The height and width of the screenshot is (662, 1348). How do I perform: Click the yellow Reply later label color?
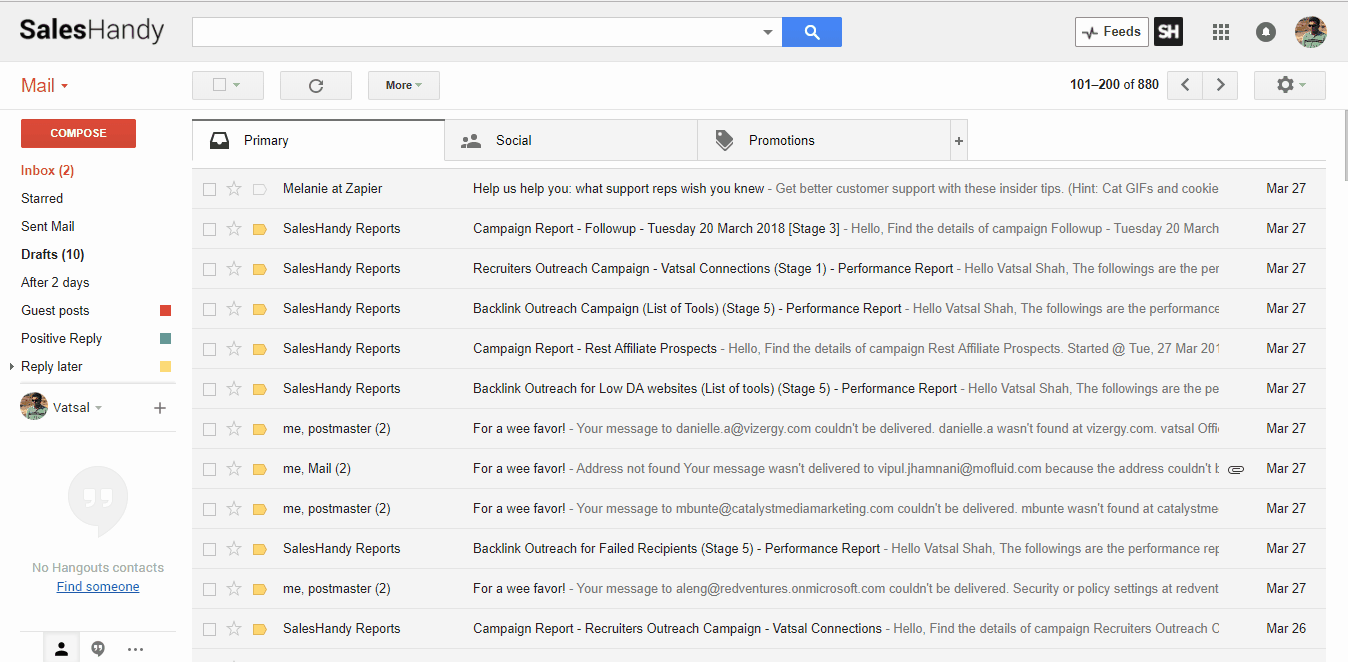[x=166, y=367]
